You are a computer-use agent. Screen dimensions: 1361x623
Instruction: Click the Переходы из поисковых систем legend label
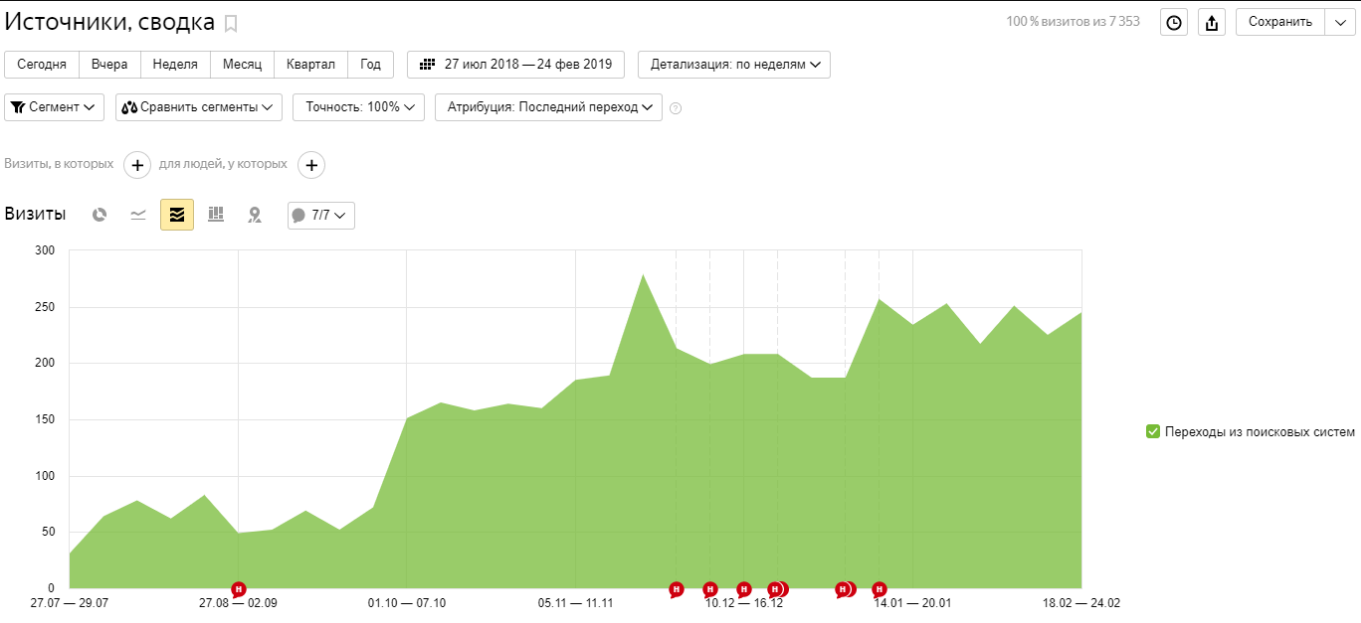click(1260, 432)
